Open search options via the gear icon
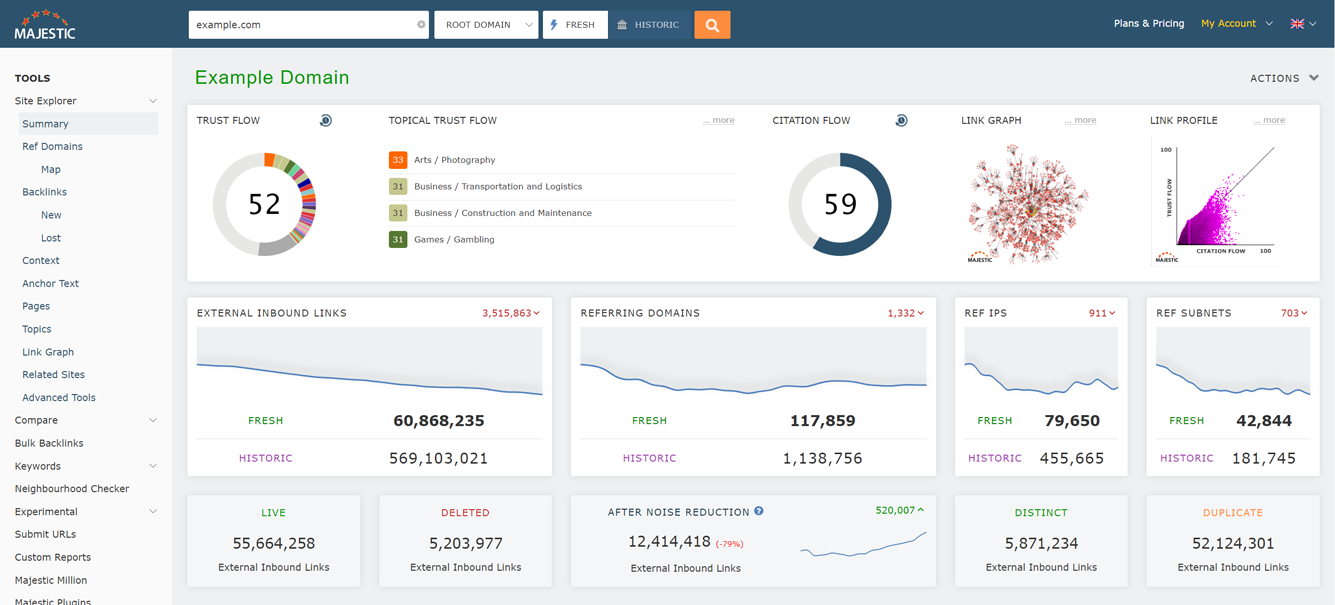Image resolution: width=1335 pixels, height=605 pixels. click(x=421, y=24)
